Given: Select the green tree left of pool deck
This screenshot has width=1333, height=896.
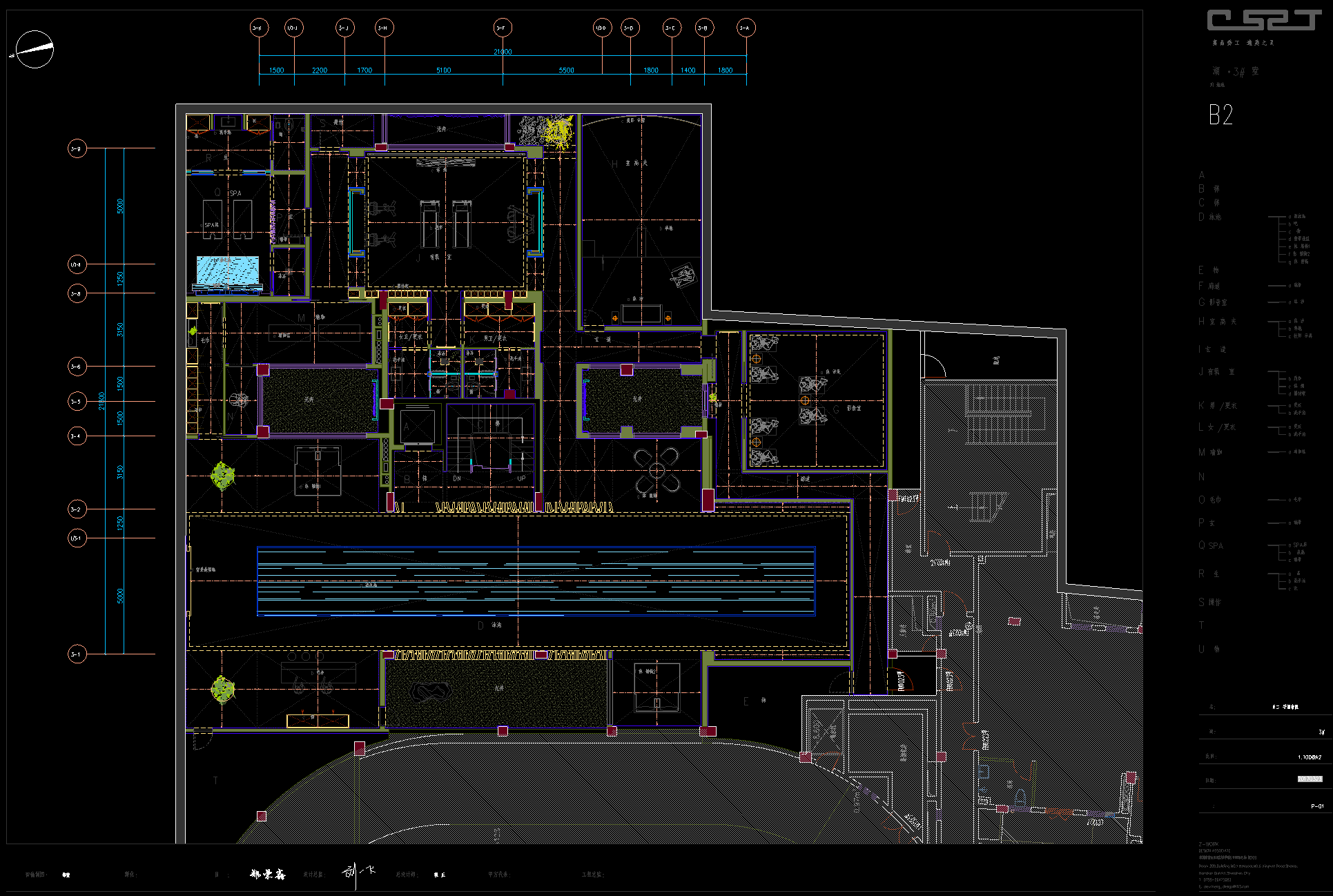Looking at the screenshot, I should 222,475.
